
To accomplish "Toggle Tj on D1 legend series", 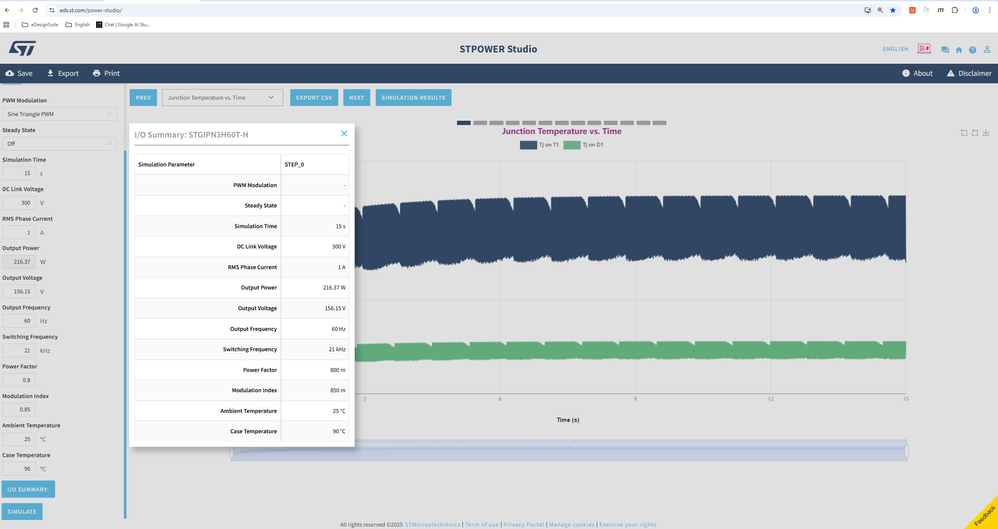I will (x=583, y=145).
